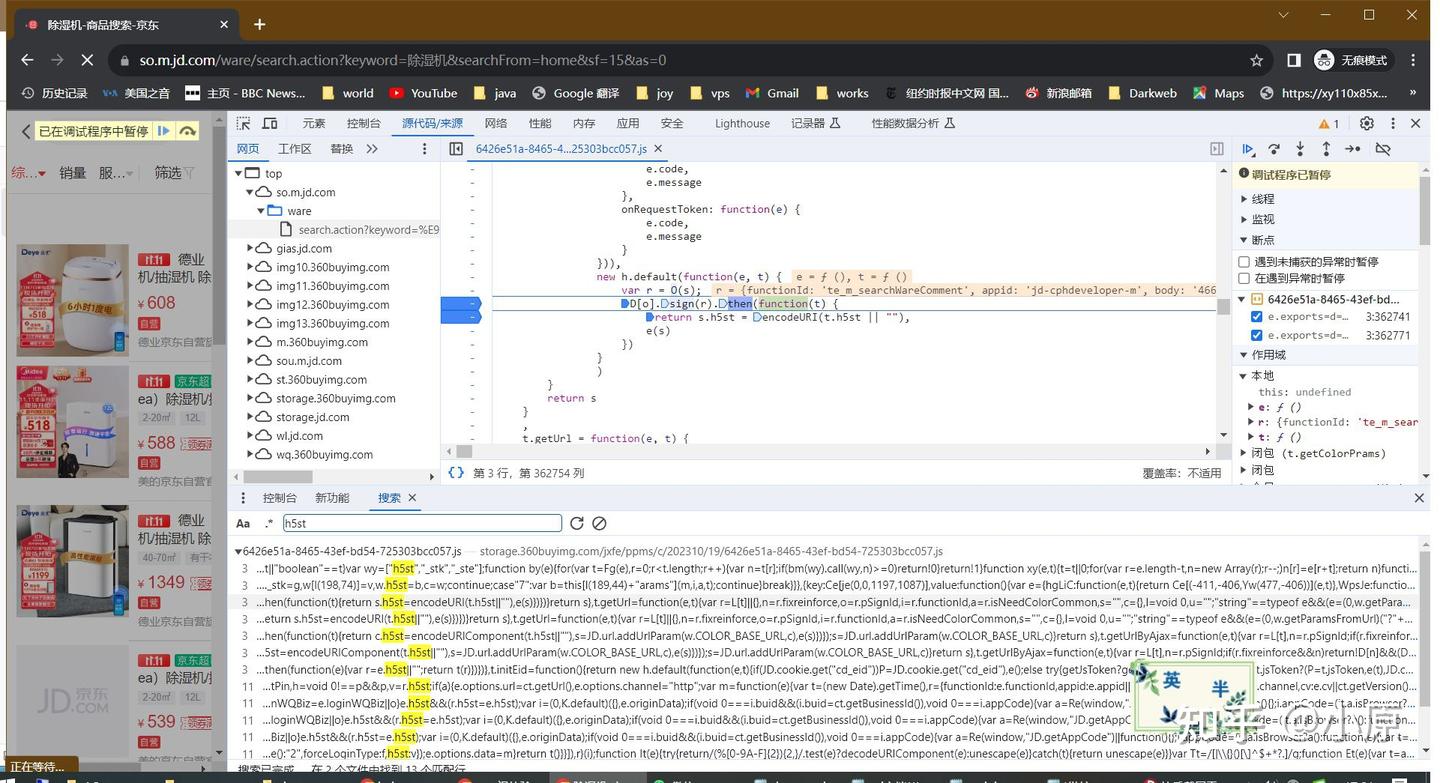Select the element inspector arrow tool

tap(242, 122)
